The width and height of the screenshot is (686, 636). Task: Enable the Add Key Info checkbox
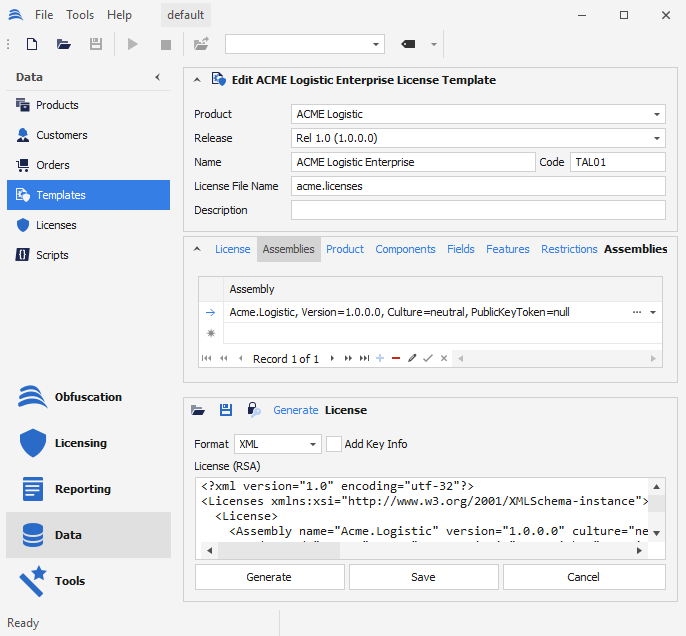click(x=334, y=444)
